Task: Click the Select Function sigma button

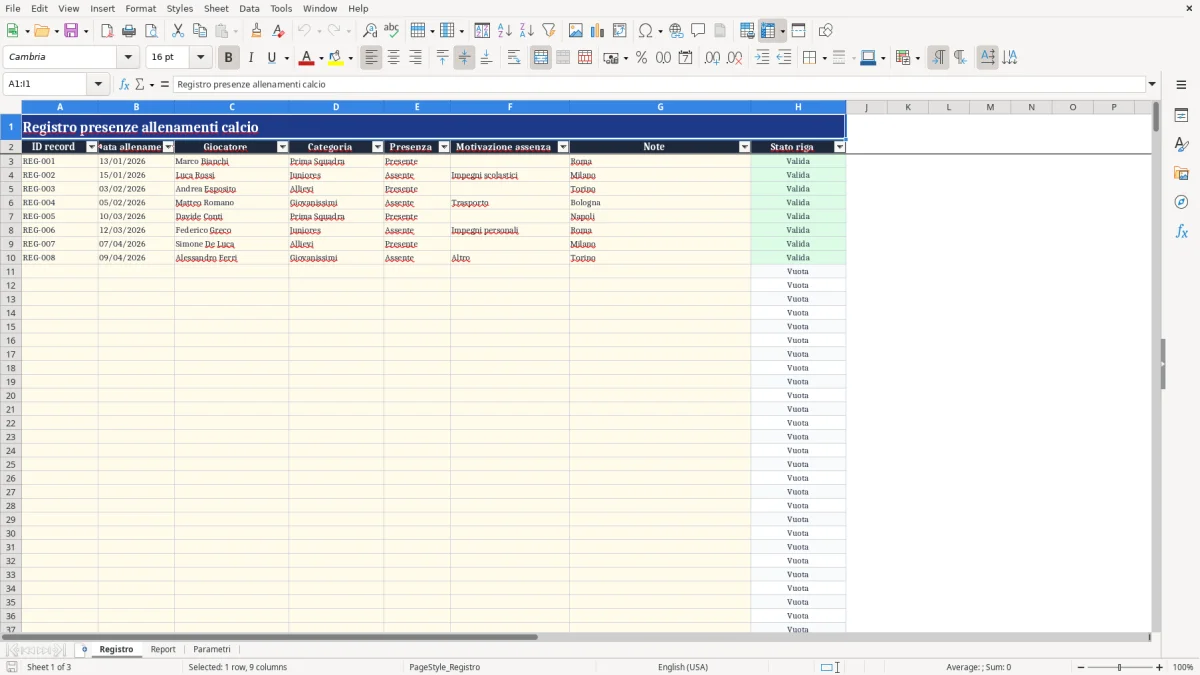Action: click(140, 84)
